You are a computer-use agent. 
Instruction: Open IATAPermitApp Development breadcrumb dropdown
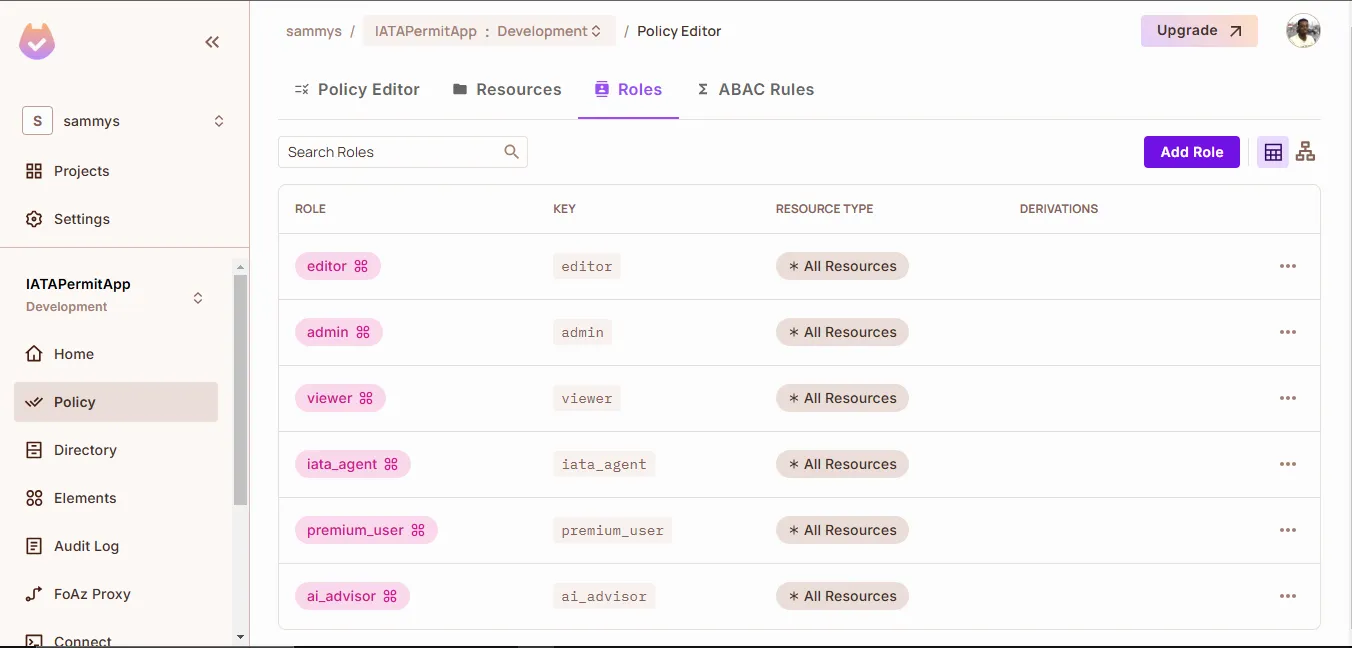(x=488, y=31)
